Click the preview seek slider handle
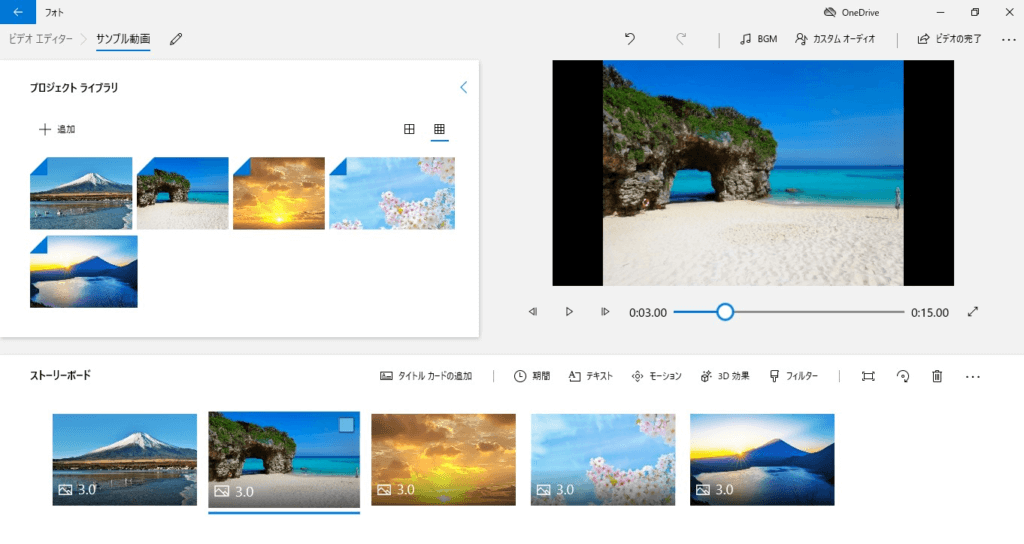 tap(725, 312)
